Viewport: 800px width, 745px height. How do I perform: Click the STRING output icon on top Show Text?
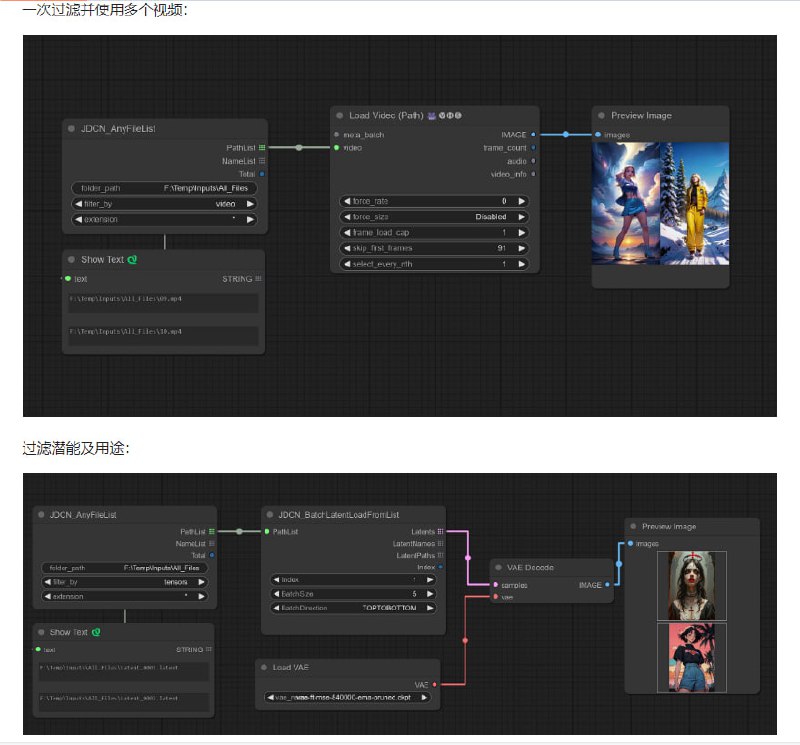(x=258, y=279)
